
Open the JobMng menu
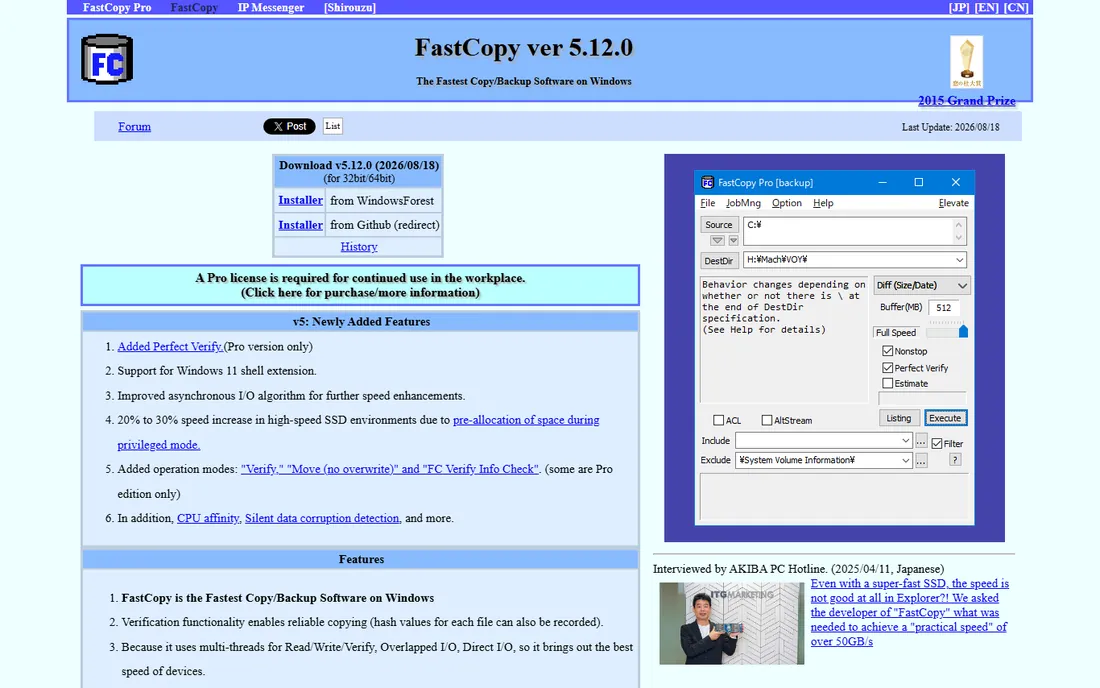743,203
